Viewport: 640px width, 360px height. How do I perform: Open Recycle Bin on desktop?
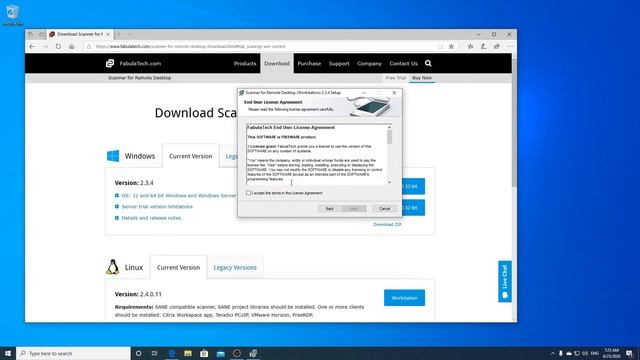pyautogui.click(x=12, y=15)
